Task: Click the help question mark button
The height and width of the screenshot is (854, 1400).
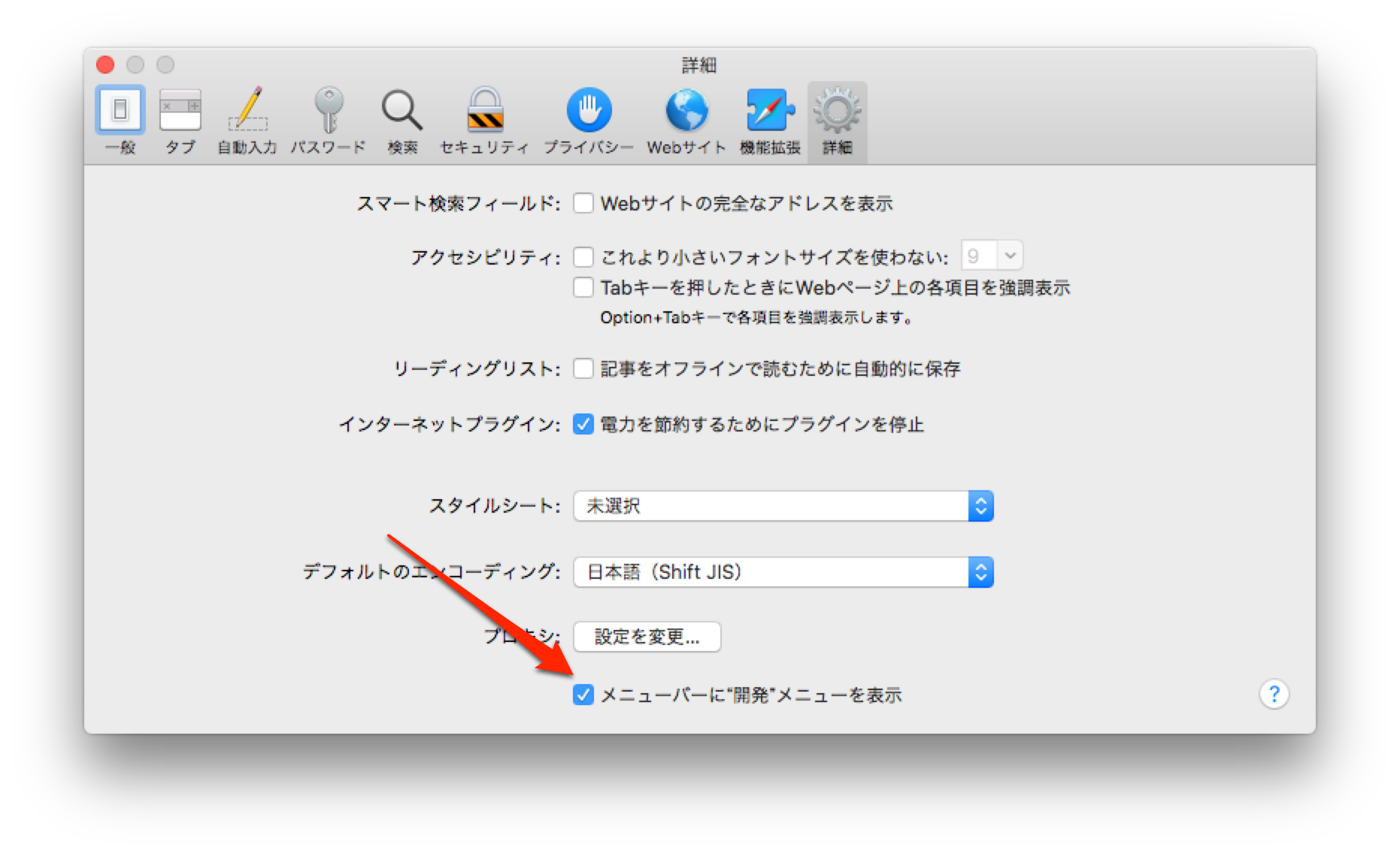Action: [x=1274, y=695]
